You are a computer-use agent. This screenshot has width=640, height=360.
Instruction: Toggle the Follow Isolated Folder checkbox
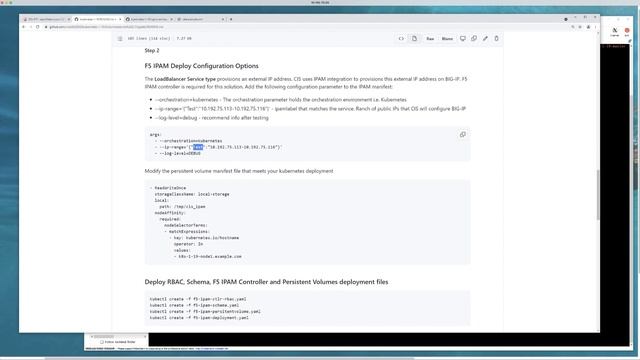(x=102, y=342)
